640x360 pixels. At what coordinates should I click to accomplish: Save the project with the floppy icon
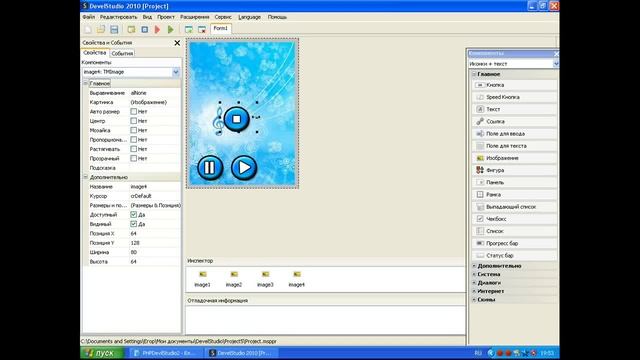[x=114, y=29]
